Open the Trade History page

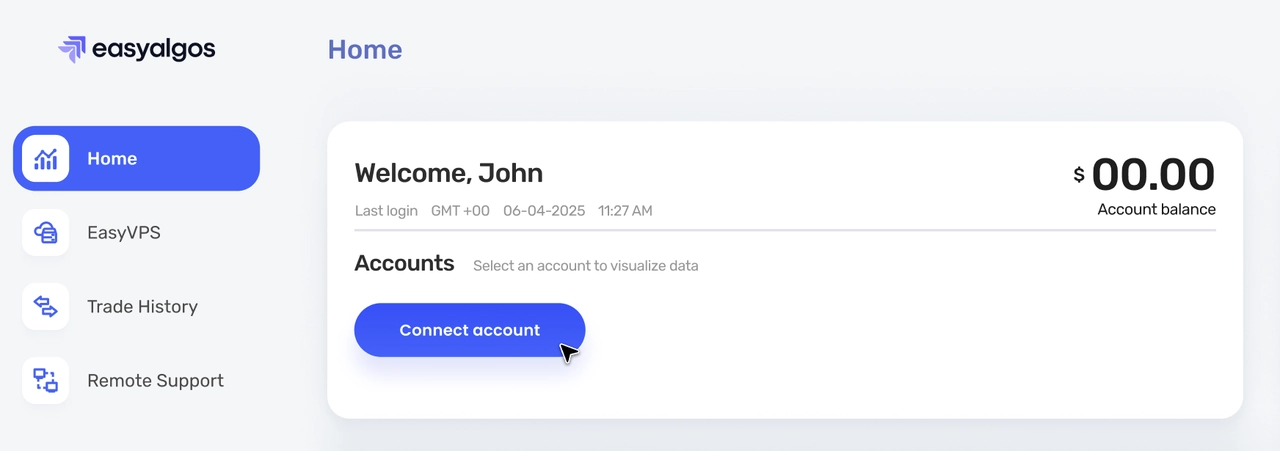click(142, 307)
